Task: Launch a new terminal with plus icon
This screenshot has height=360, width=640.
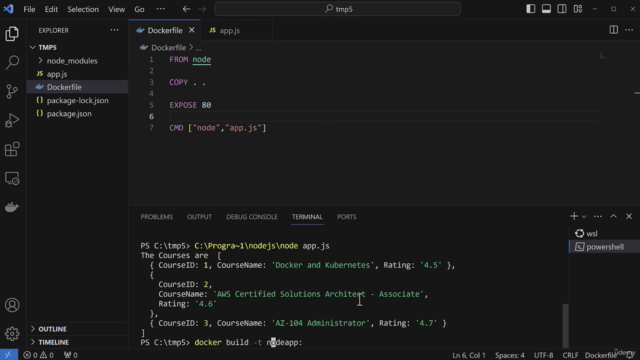Action: [574, 216]
